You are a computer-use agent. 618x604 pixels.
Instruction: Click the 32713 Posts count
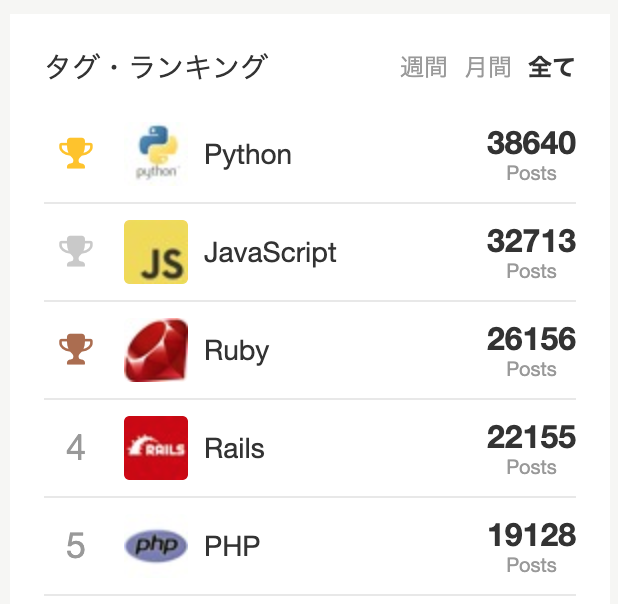(x=531, y=254)
